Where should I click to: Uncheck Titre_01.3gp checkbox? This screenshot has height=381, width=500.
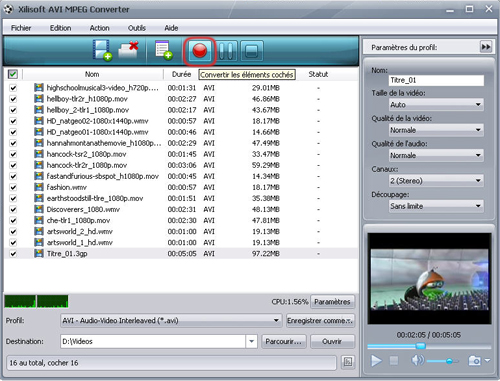point(13,254)
